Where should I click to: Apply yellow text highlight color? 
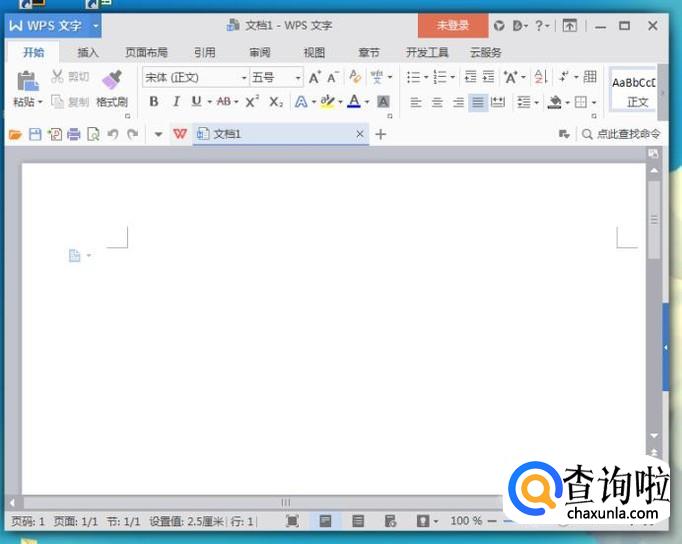(327, 102)
